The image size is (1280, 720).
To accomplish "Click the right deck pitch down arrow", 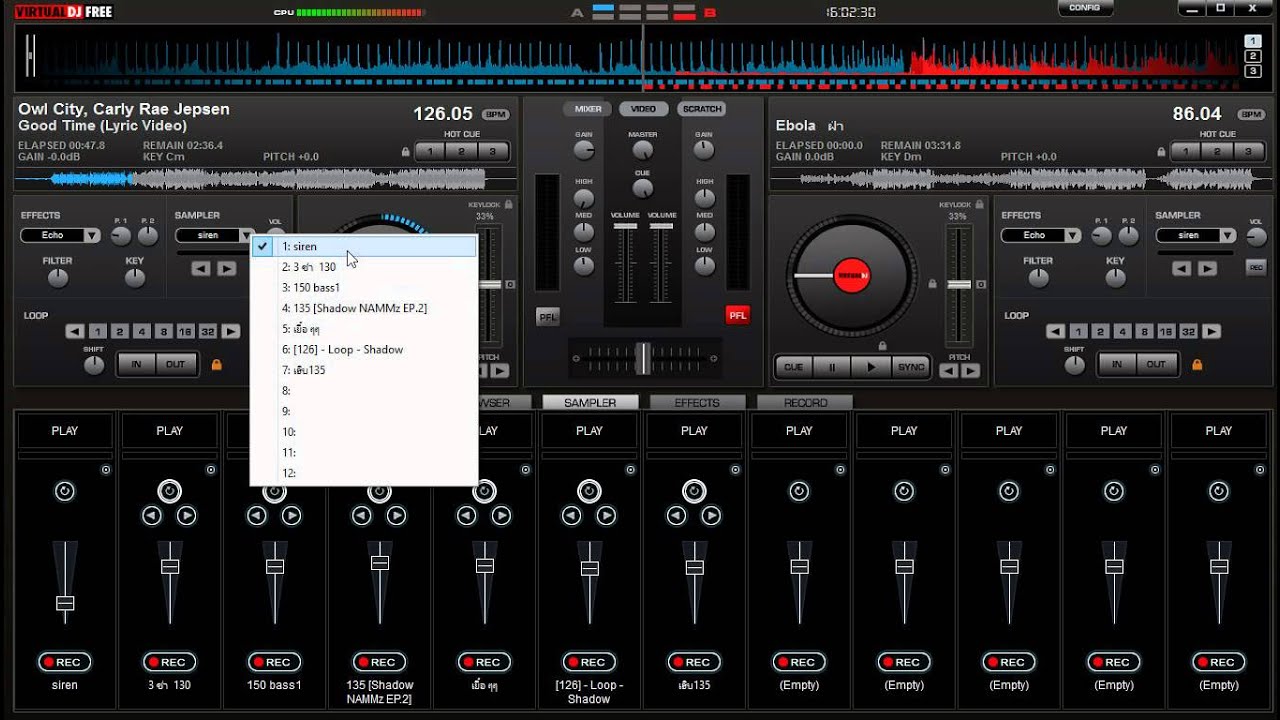I will (x=948, y=370).
